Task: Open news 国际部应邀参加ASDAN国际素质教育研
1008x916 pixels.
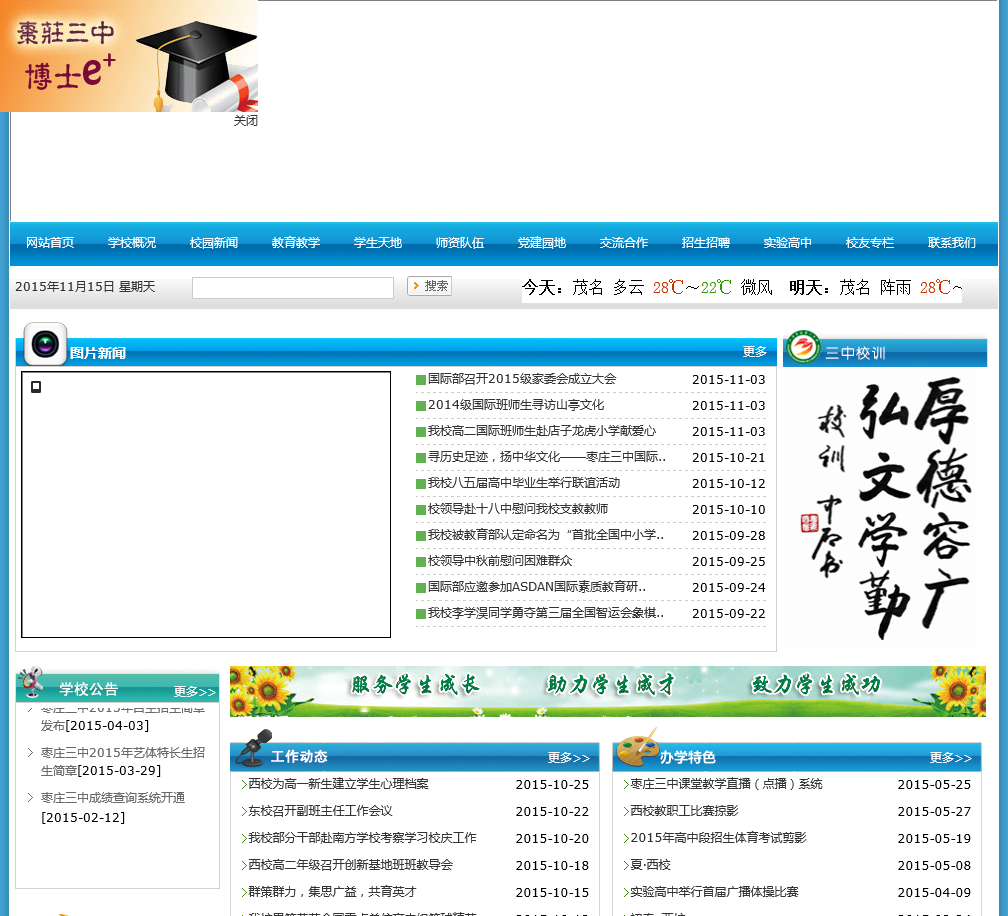Action: 537,587
